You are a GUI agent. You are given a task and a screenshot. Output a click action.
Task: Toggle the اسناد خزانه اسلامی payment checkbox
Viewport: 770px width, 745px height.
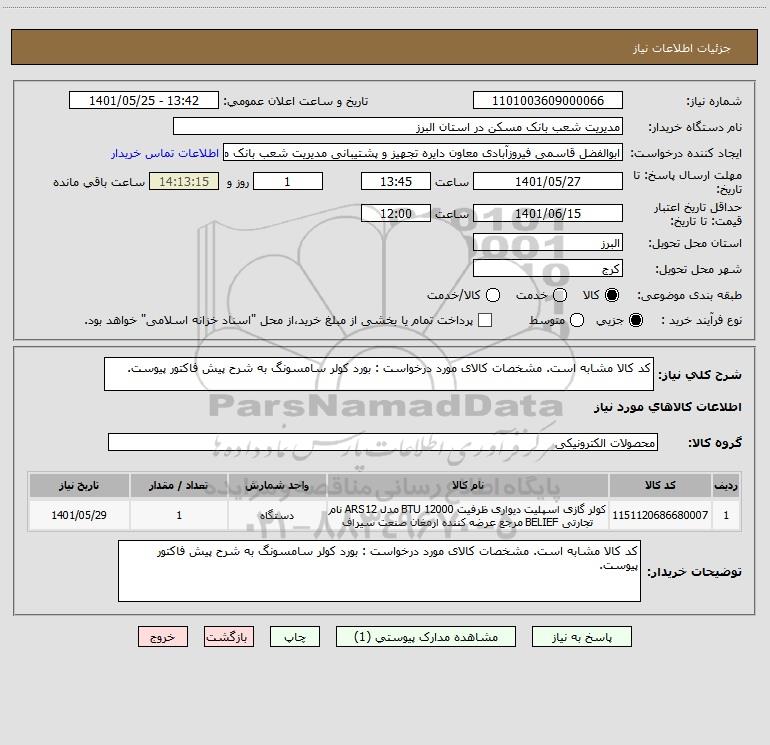[485, 320]
